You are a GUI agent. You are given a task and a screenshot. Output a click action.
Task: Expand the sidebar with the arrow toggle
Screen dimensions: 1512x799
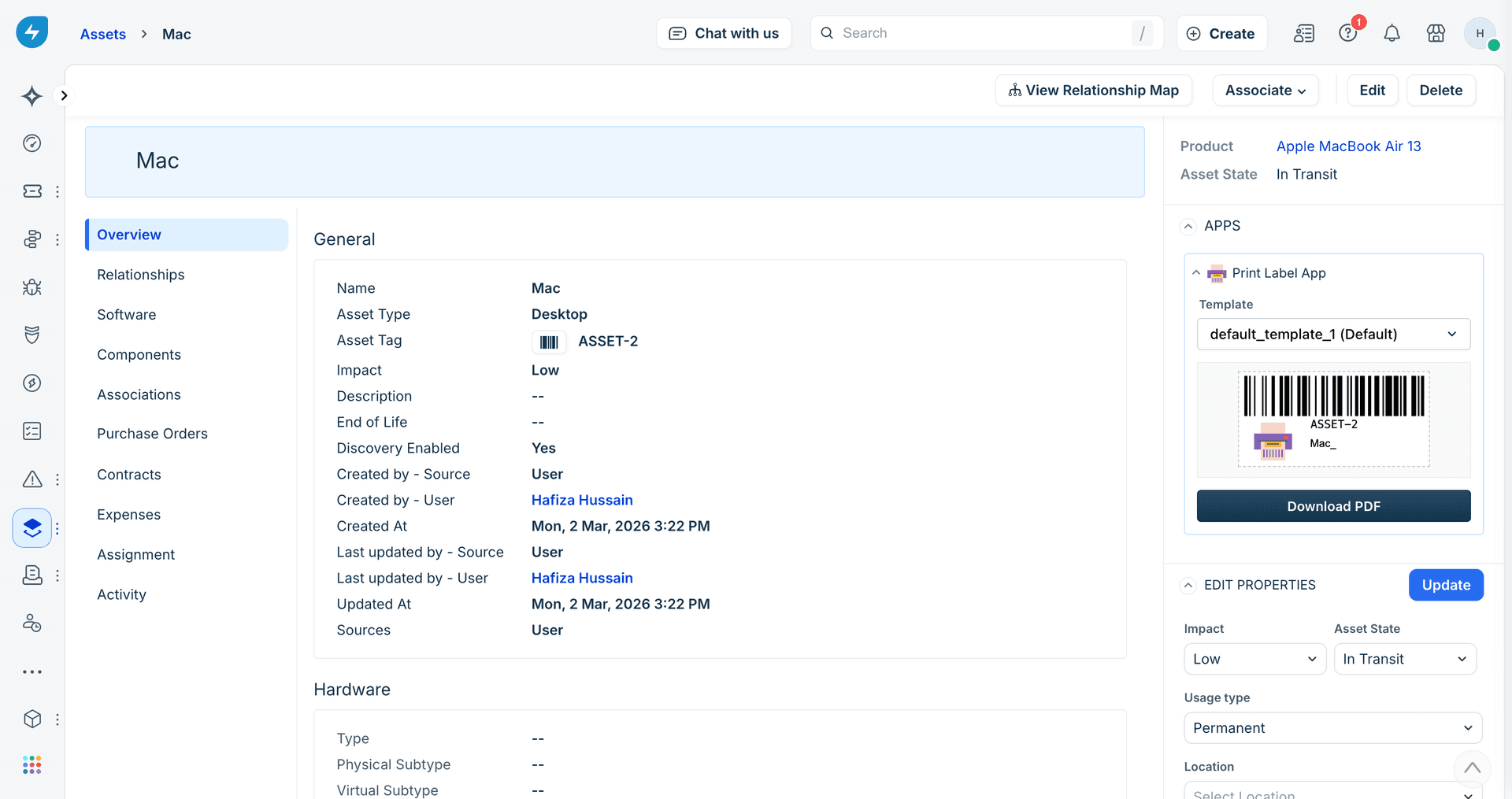click(64, 95)
